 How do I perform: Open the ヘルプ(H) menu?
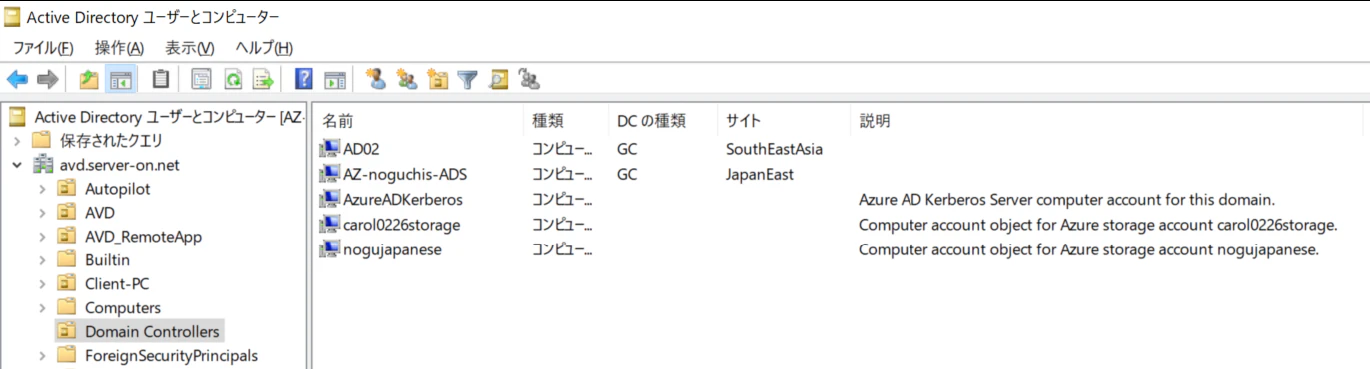point(264,47)
